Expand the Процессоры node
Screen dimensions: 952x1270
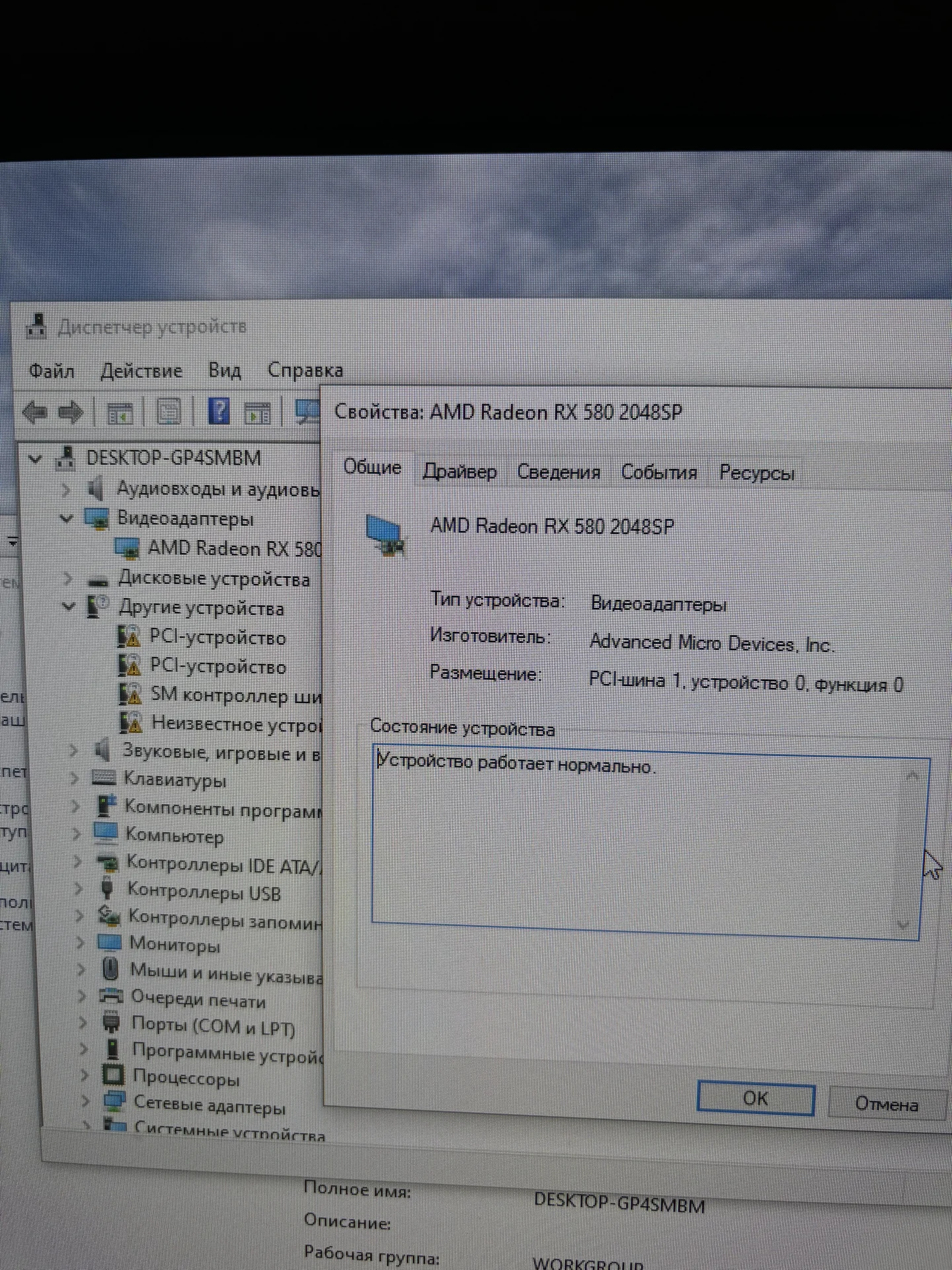(x=84, y=1076)
